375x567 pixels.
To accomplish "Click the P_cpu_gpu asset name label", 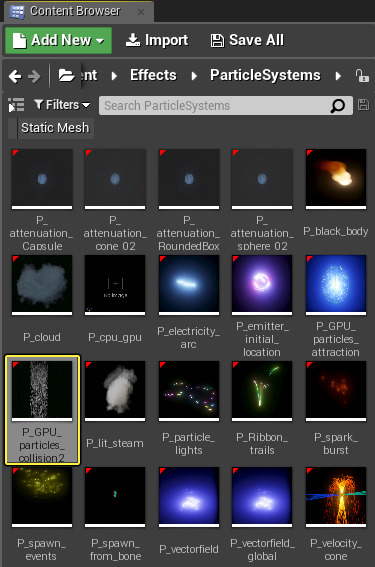I will pos(115,337).
